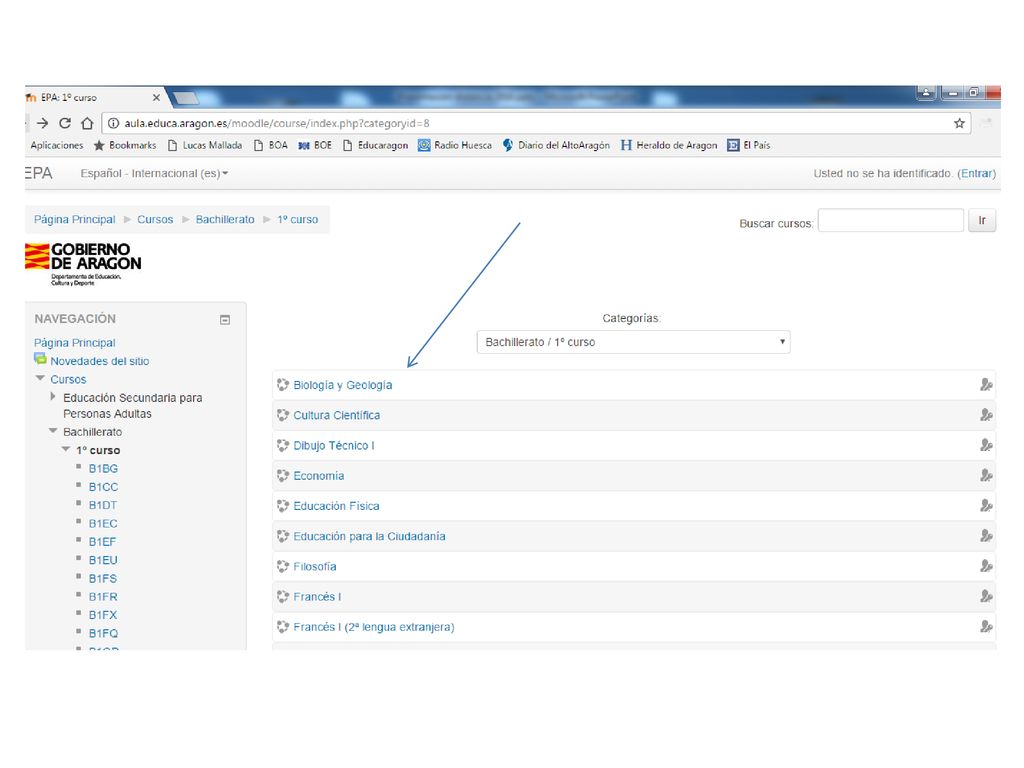Screen dimensions: 1024x768
Task: Open Aplicaciones in the bookmarks bar
Action: pos(57,145)
